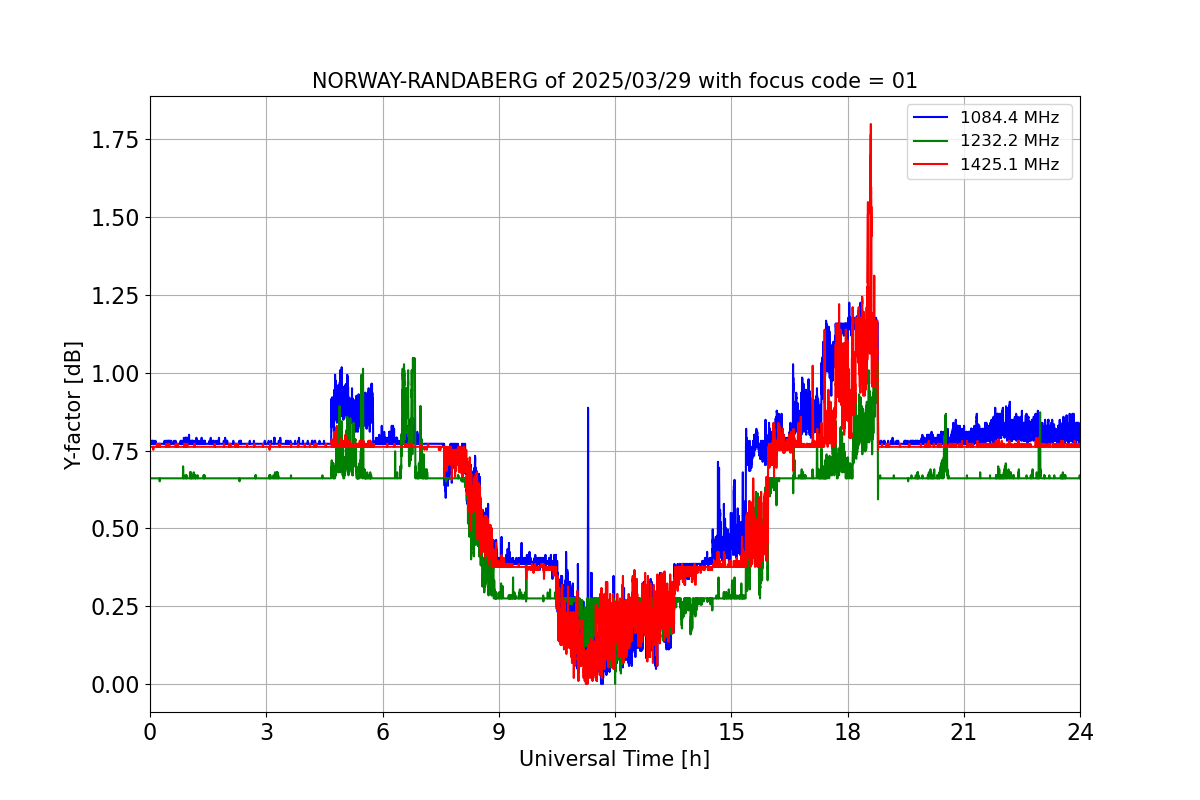Image resolution: width=1200 pixels, height=800 pixels.
Task: Click the Y-factor [dB] axis label
Action: (73, 405)
